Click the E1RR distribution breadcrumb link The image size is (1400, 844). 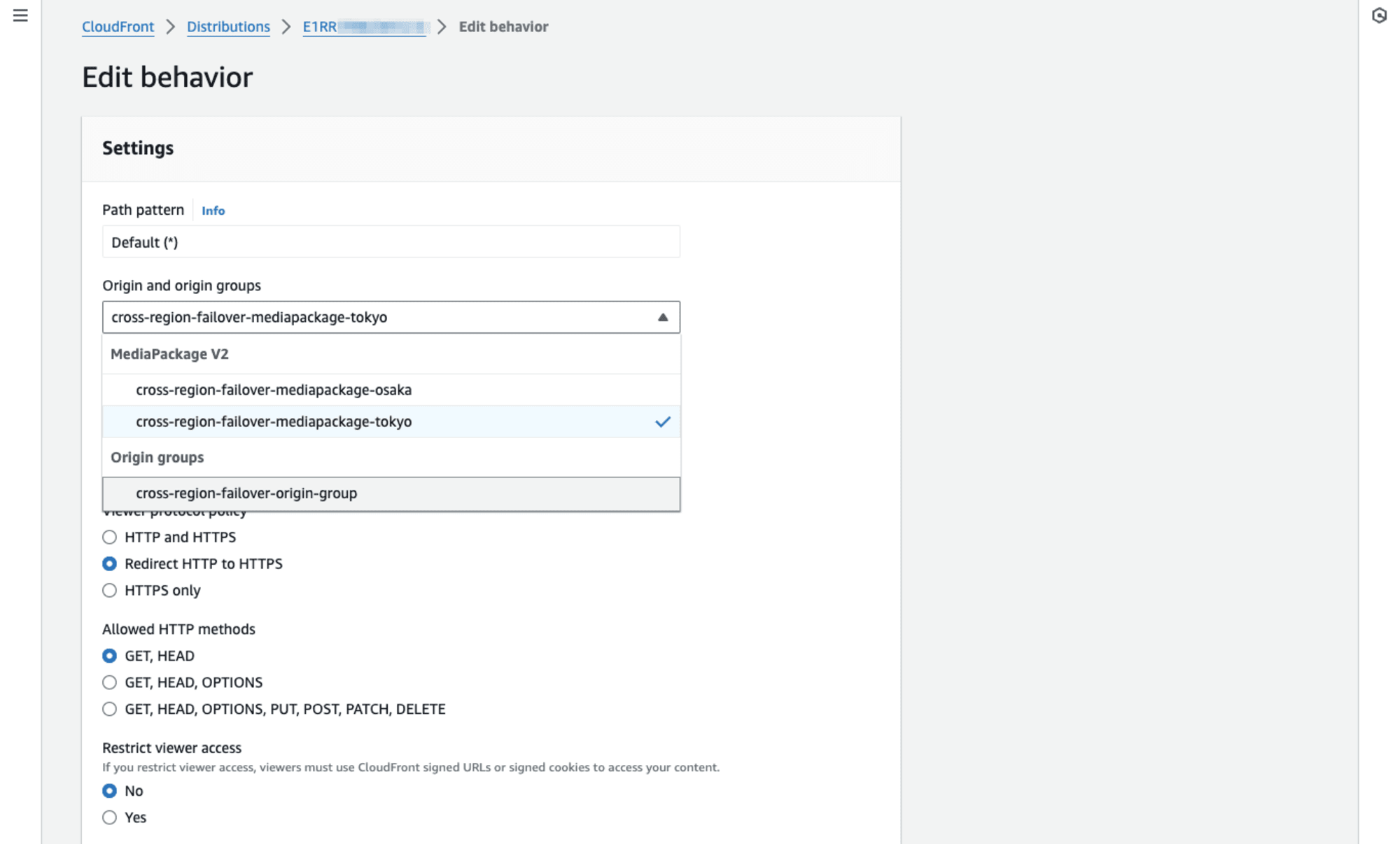point(363,26)
